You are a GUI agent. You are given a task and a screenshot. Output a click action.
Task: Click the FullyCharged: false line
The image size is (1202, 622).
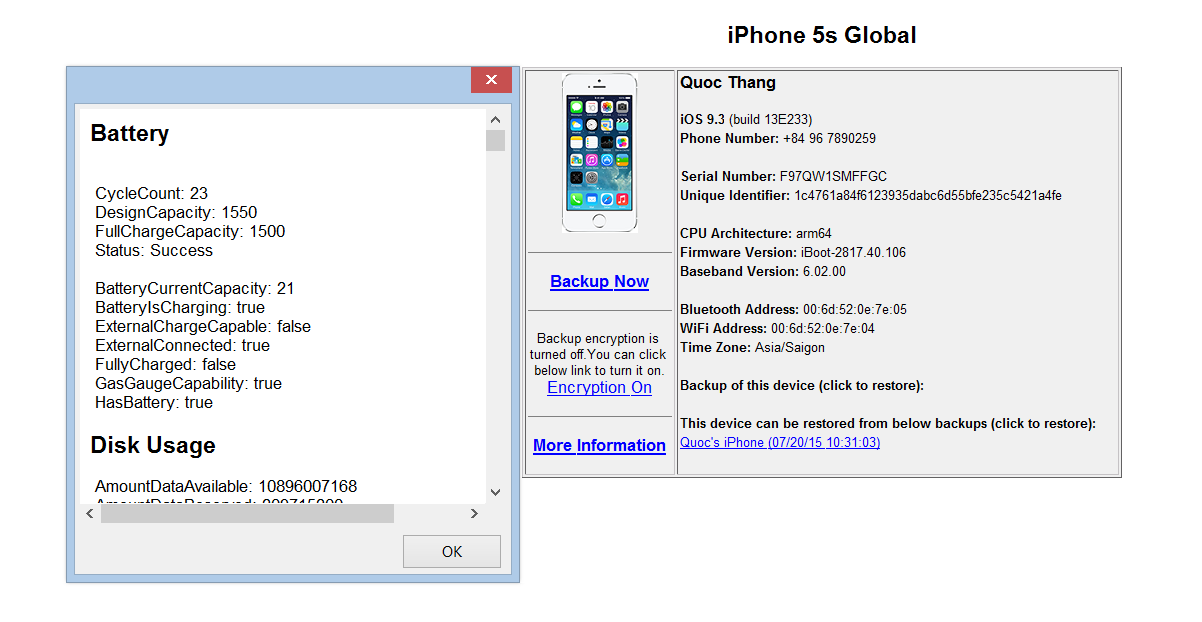166,364
